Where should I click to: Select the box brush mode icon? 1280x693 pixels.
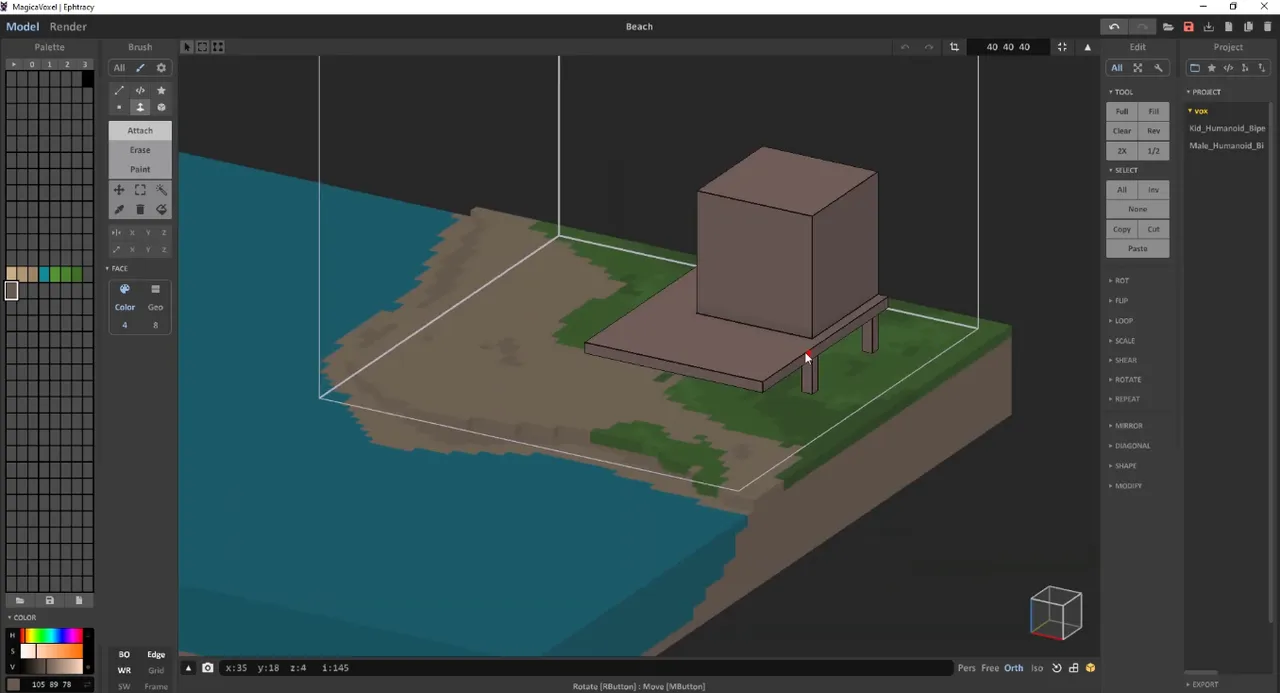(161, 107)
